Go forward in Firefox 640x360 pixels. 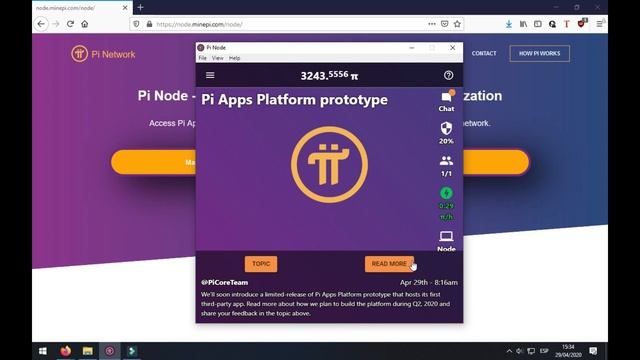click(x=56, y=24)
